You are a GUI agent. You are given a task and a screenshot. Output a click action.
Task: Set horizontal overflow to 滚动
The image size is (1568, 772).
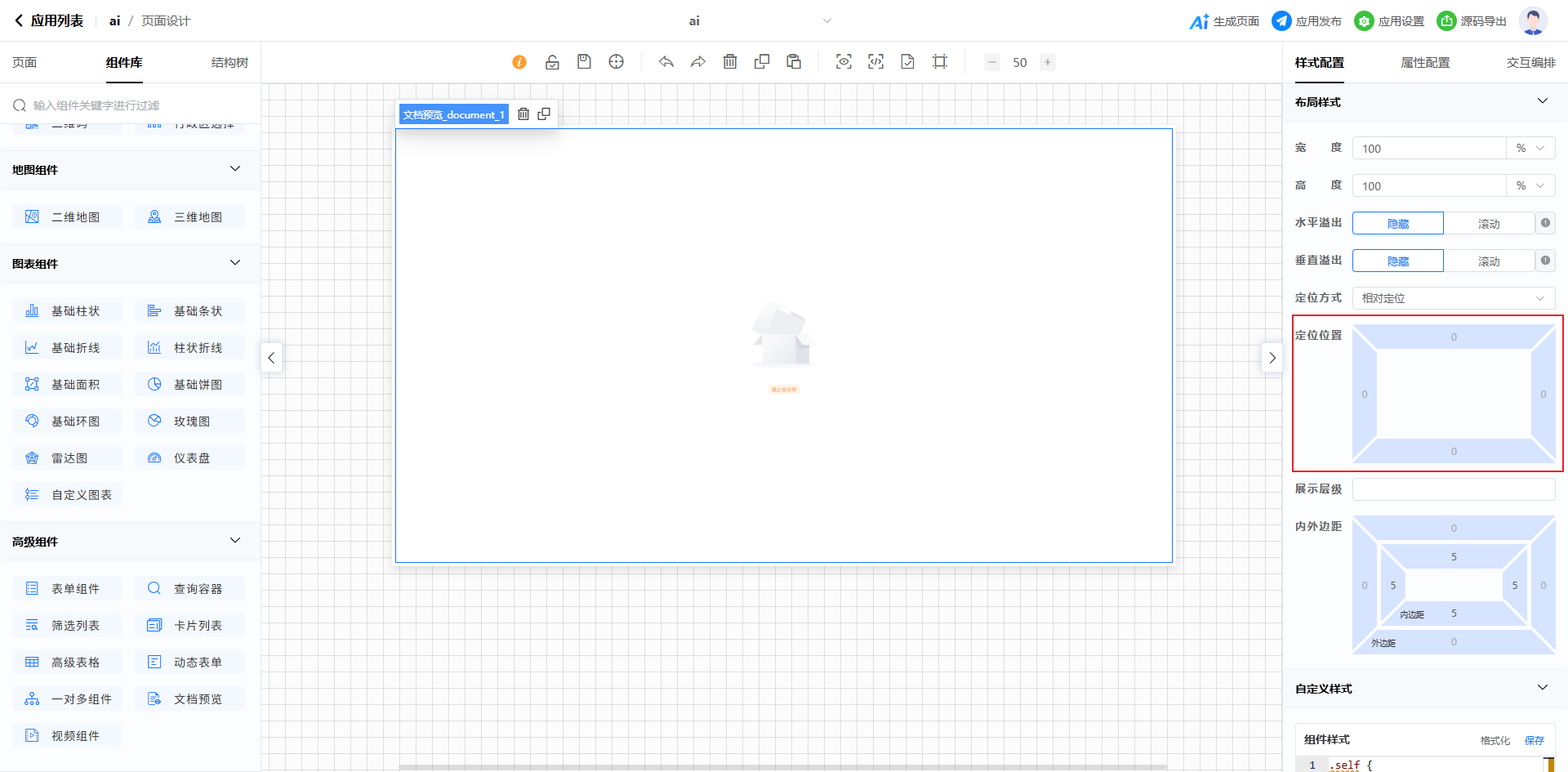click(x=1488, y=224)
